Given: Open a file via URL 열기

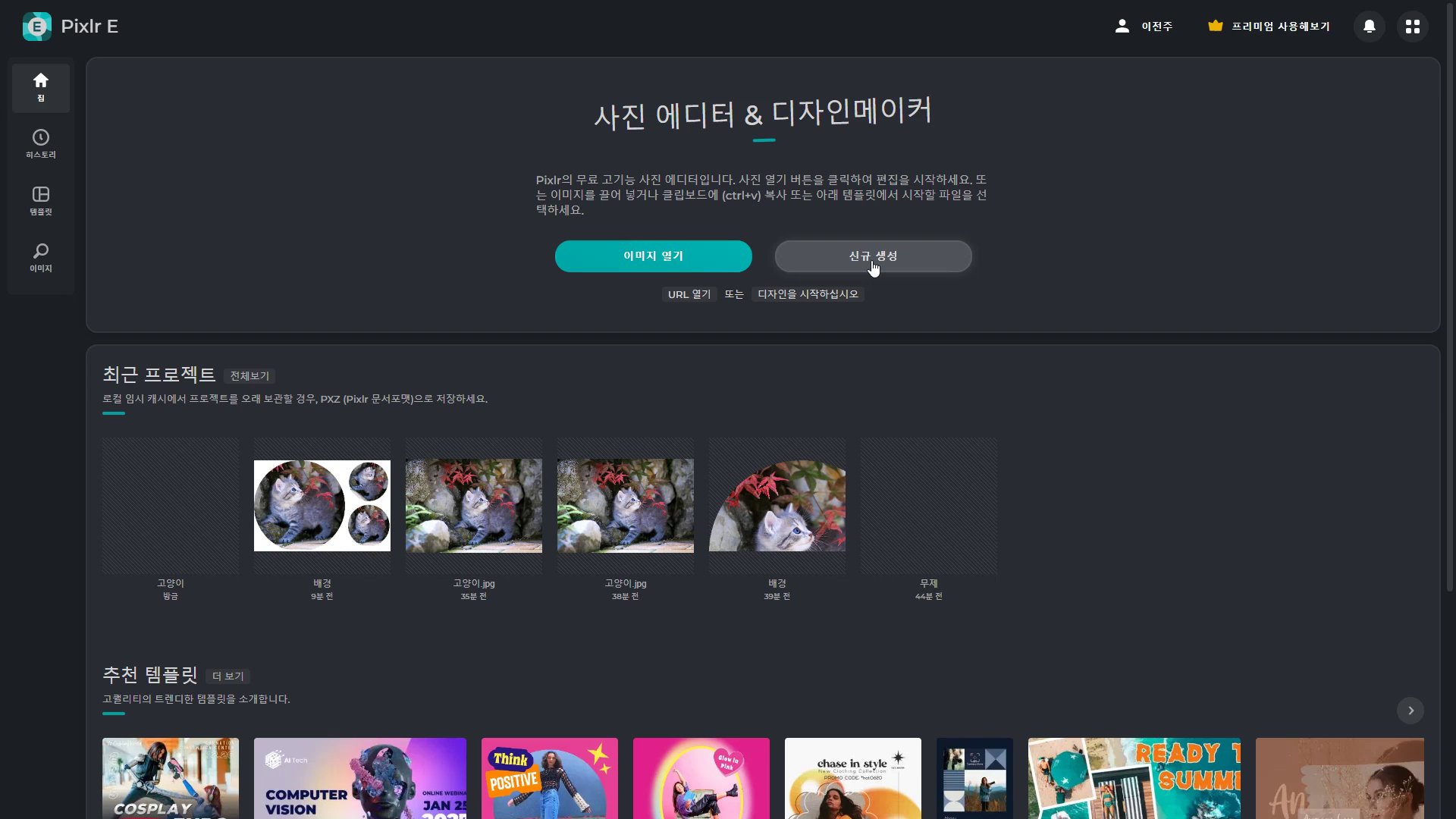Looking at the screenshot, I should coord(689,294).
